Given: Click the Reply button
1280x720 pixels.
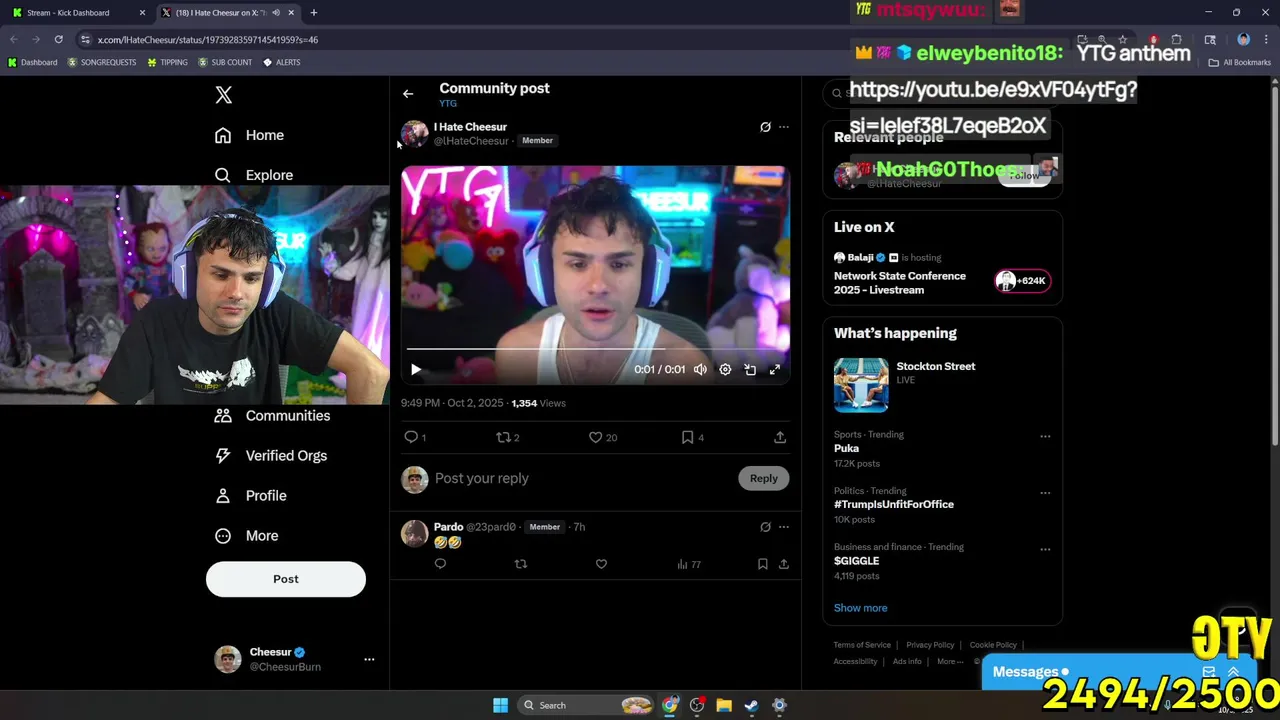Looking at the screenshot, I should (764, 478).
